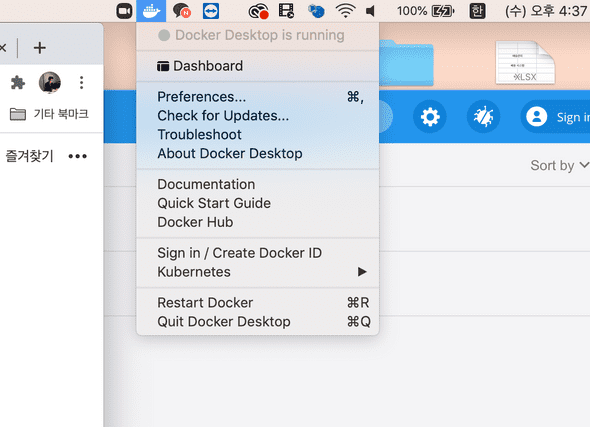Open Documentation from the Docker menu

point(257,184)
